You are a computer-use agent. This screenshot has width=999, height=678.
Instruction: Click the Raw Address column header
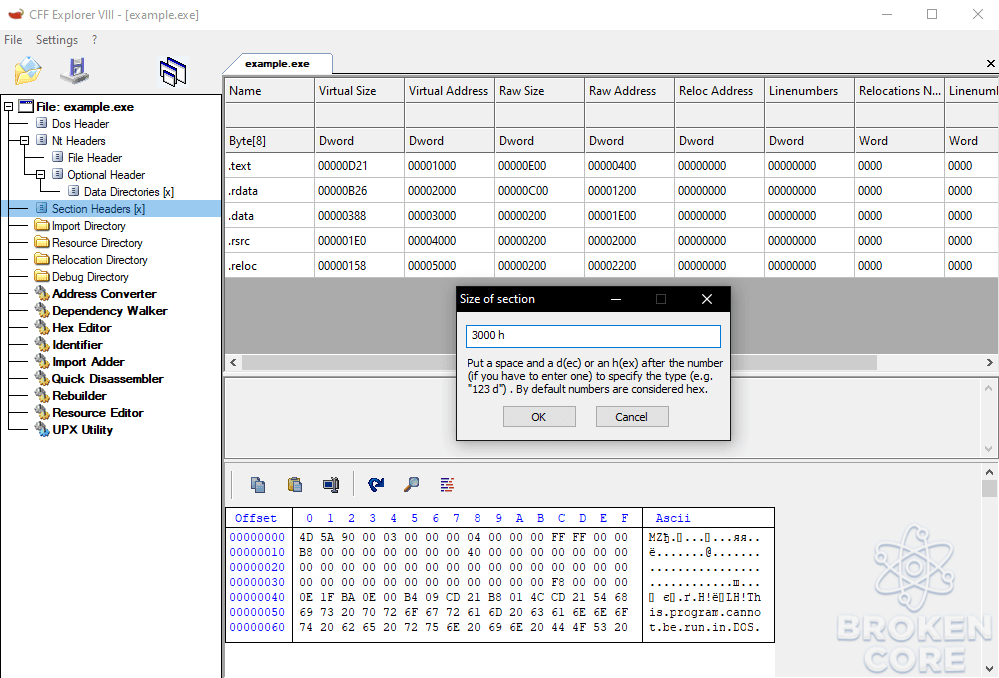[x=629, y=91]
